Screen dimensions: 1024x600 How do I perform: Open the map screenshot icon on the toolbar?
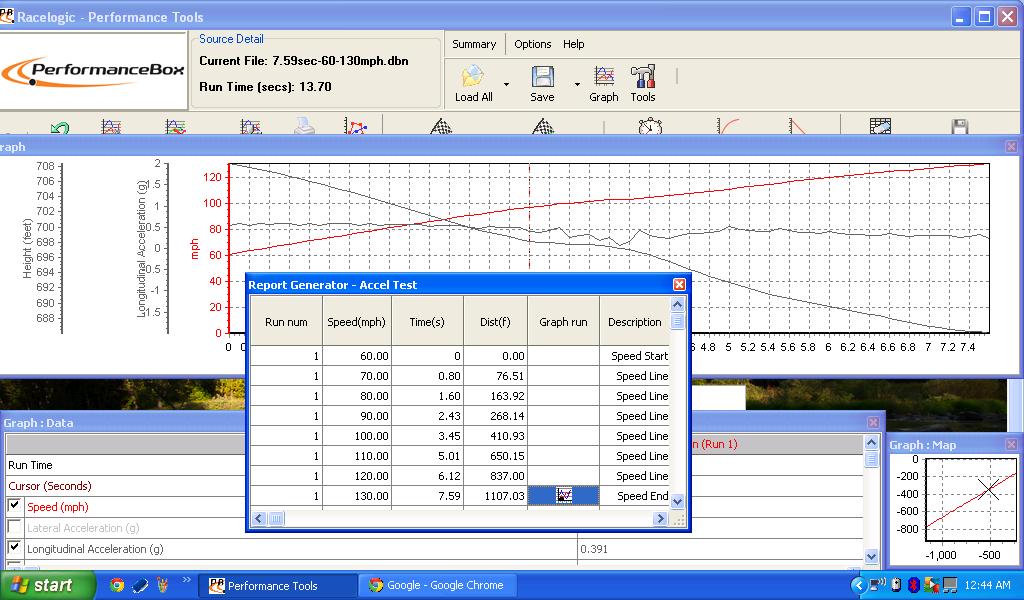(878, 128)
